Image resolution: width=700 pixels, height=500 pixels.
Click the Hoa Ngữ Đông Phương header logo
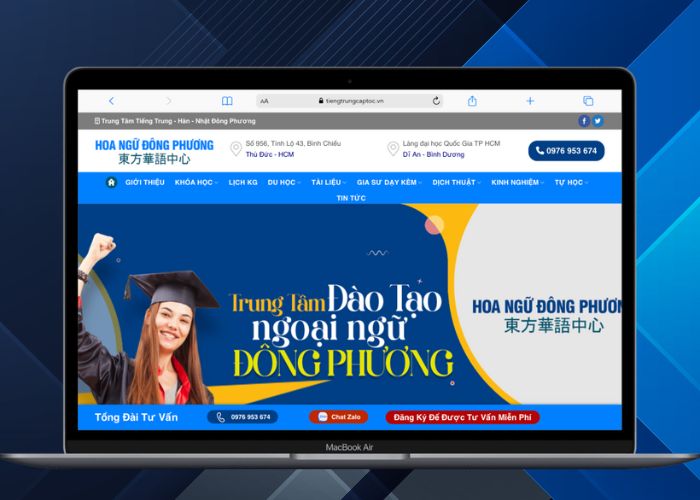pyautogui.click(x=154, y=152)
